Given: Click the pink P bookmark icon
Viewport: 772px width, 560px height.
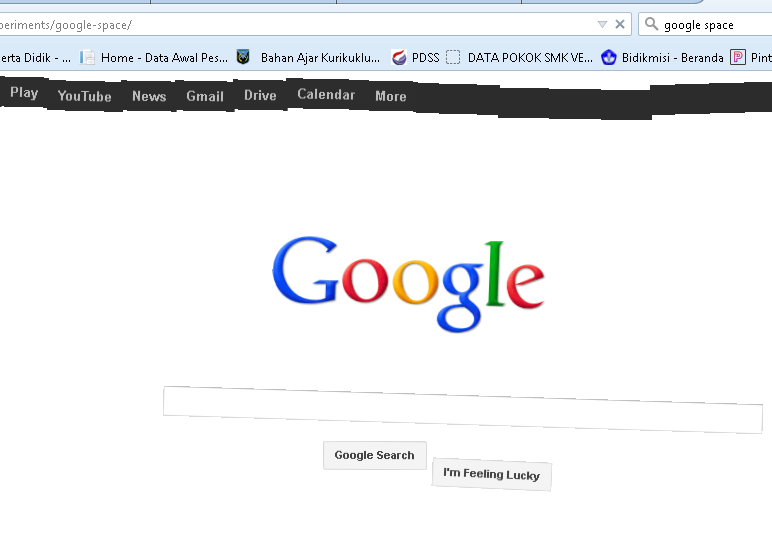Looking at the screenshot, I should 738,58.
